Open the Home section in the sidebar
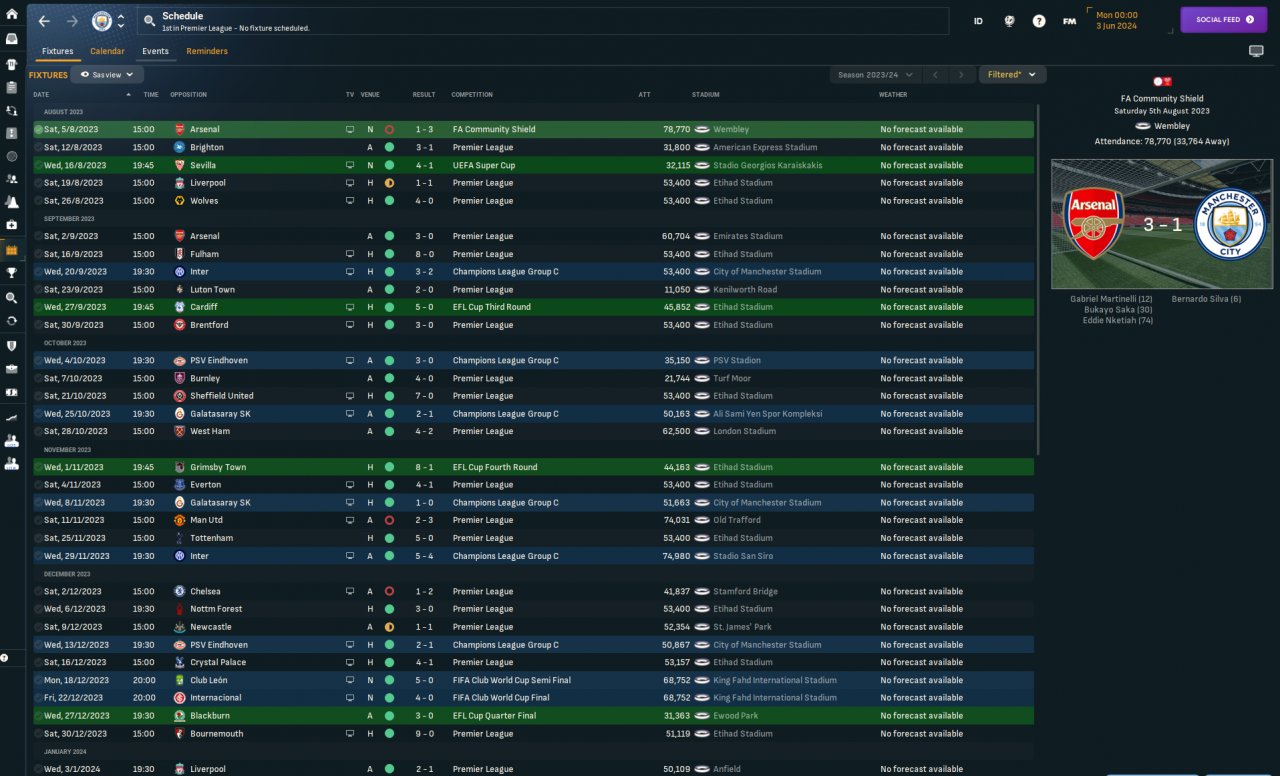This screenshot has height=776, width=1280. pyautogui.click(x=12, y=15)
